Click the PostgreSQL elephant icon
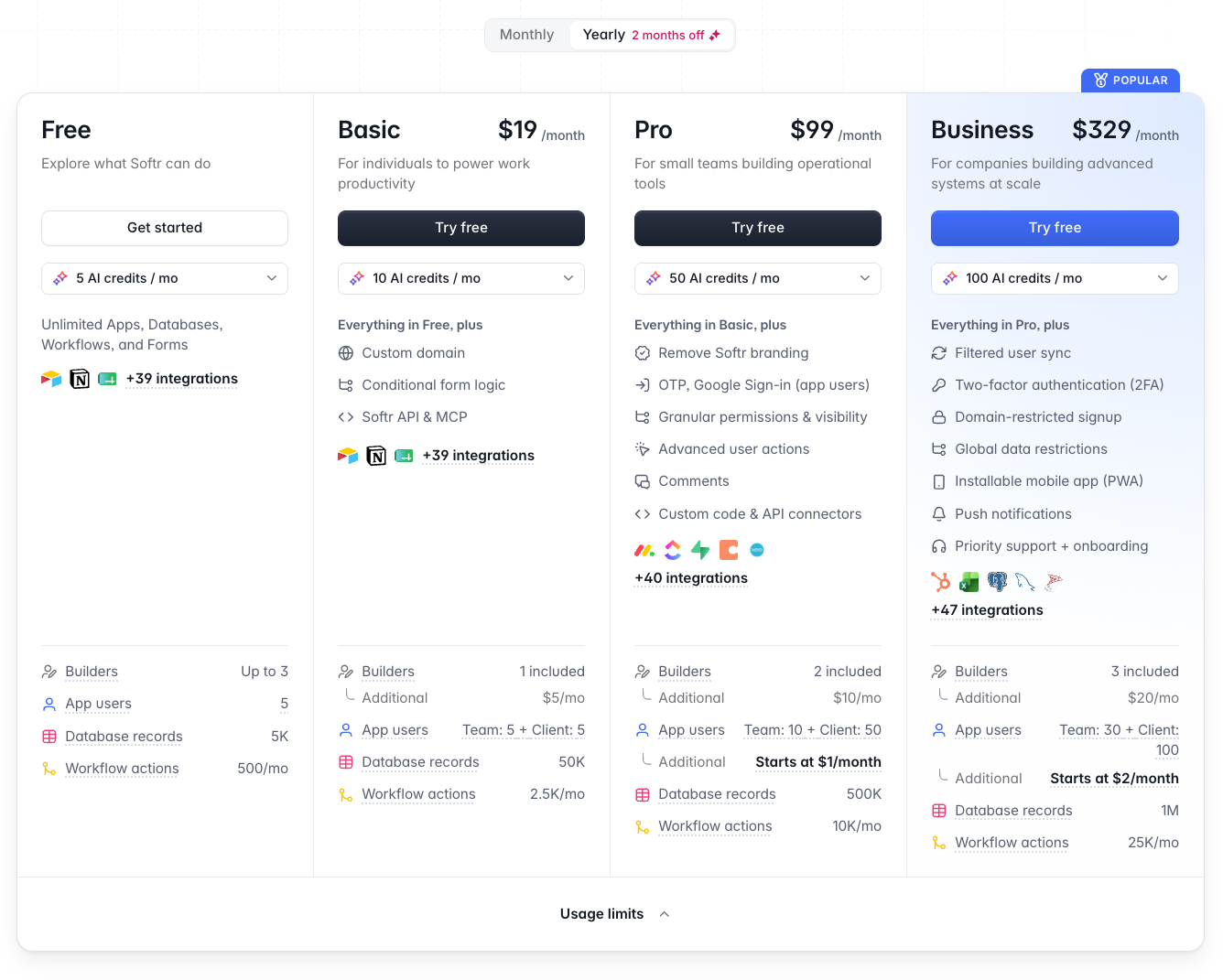The height and width of the screenshot is (980, 1223). (998, 582)
